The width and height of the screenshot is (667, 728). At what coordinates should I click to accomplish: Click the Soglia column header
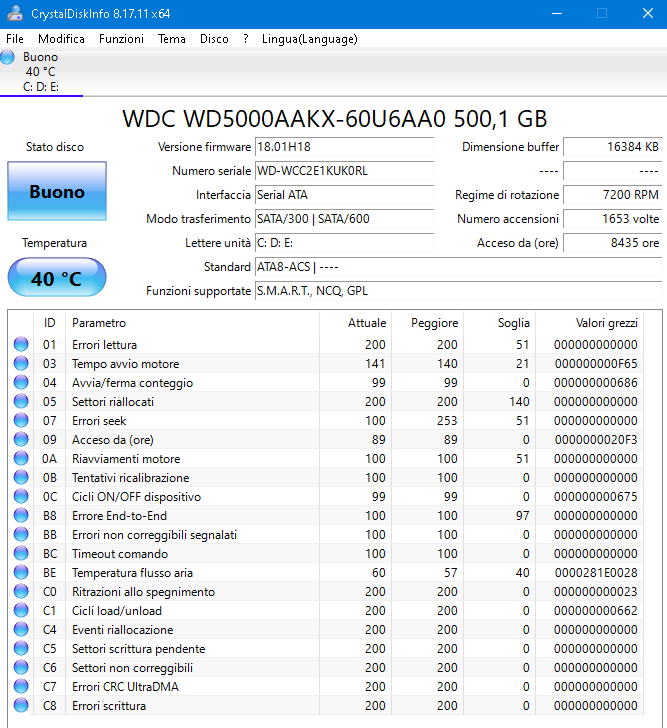(499, 323)
